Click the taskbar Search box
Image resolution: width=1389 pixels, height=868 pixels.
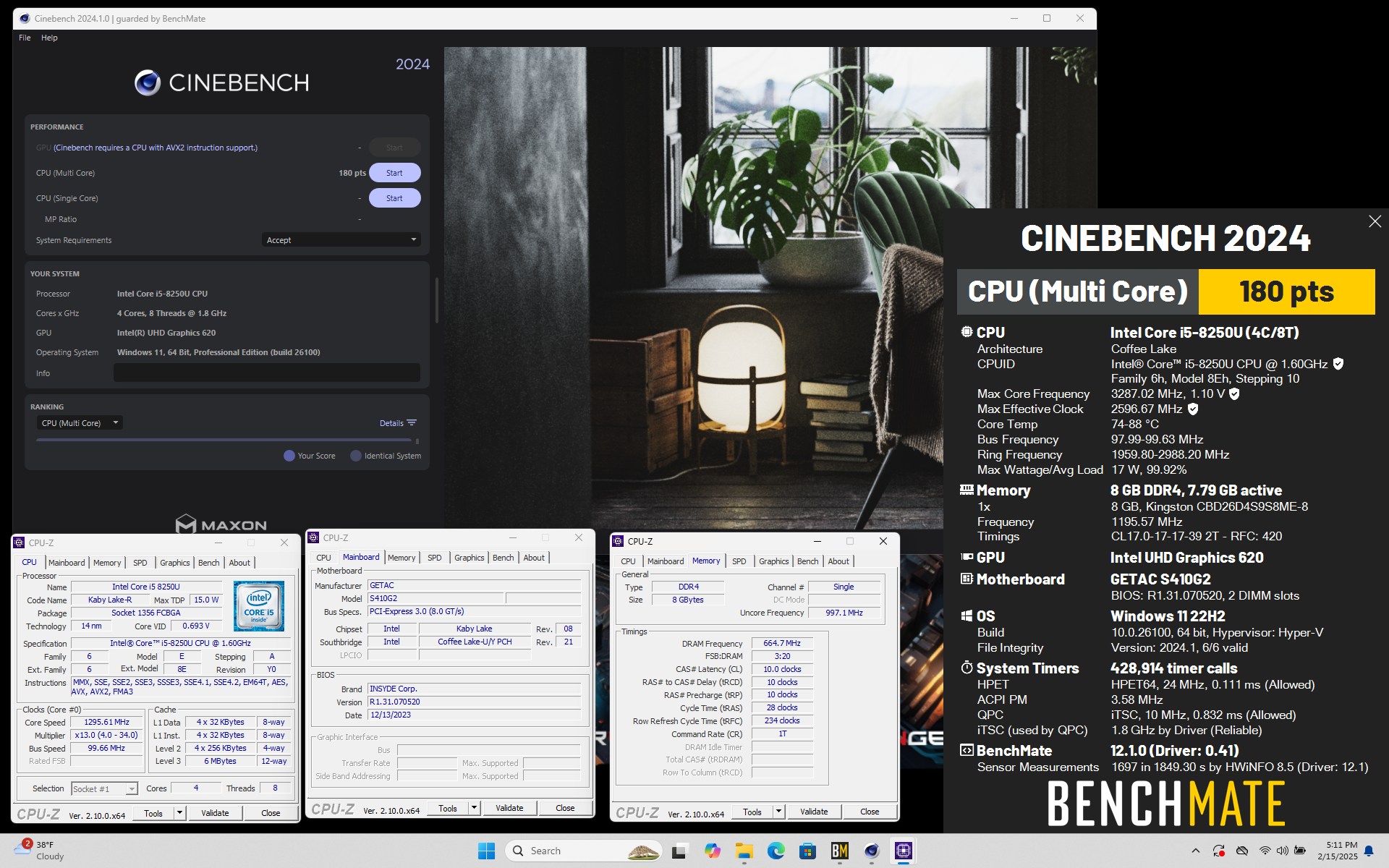click(584, 851)
